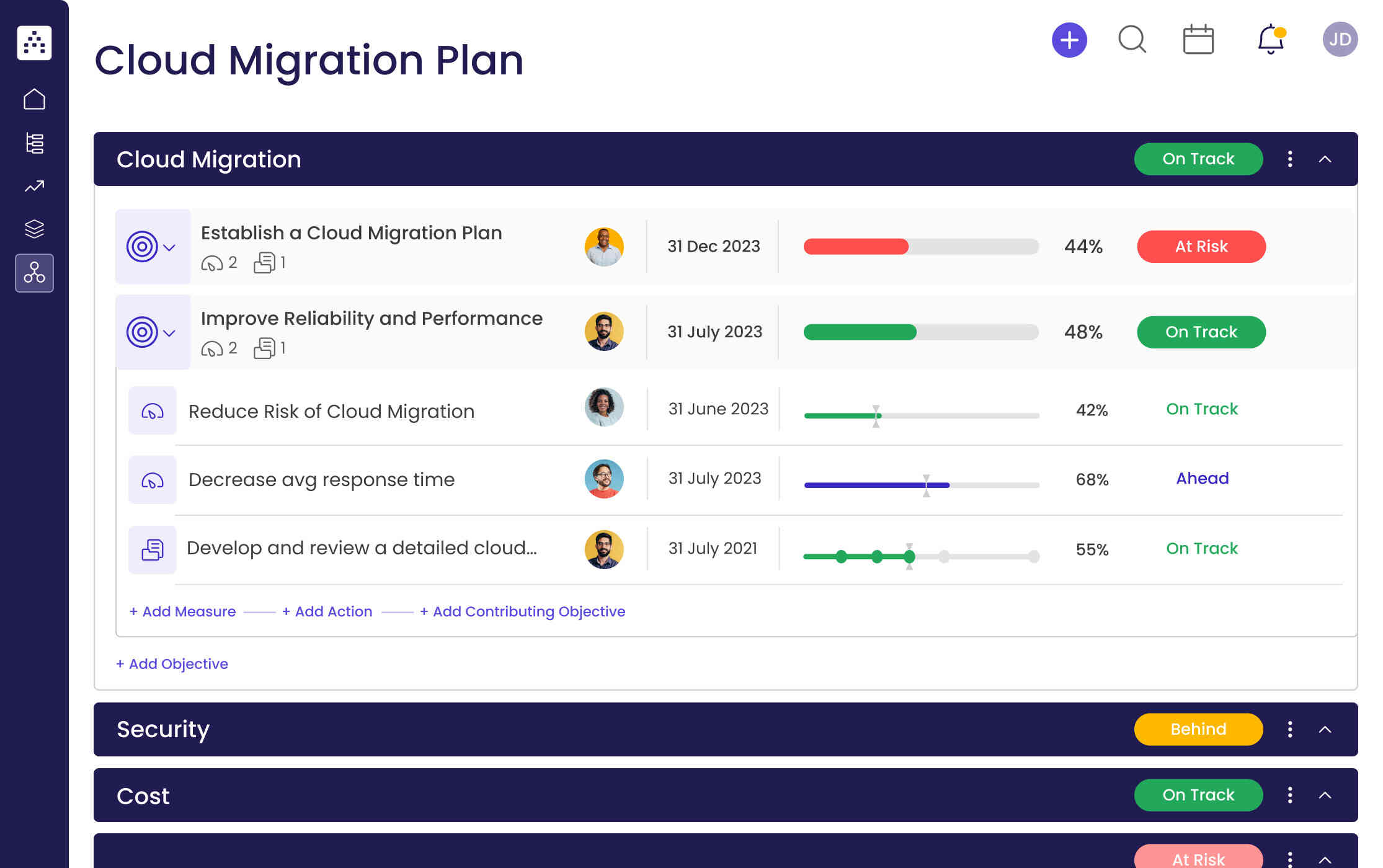Toggle the At Risk status pill
The image size is (1383, 868).
(1201, 246)
